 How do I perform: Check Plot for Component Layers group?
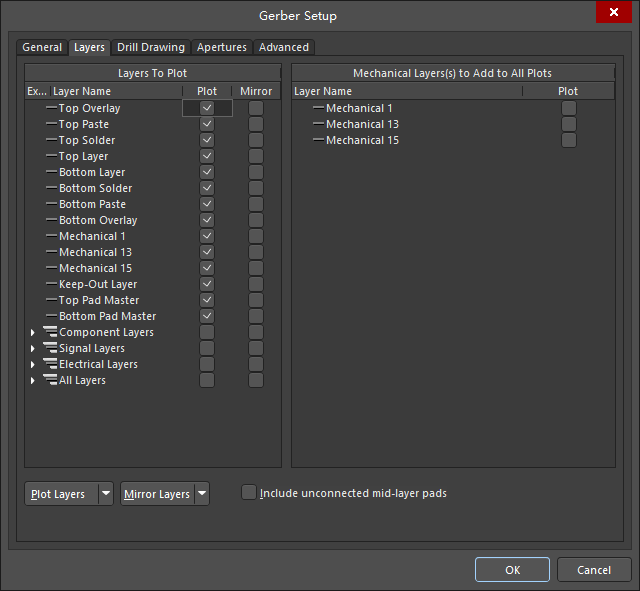pos(207,332)
